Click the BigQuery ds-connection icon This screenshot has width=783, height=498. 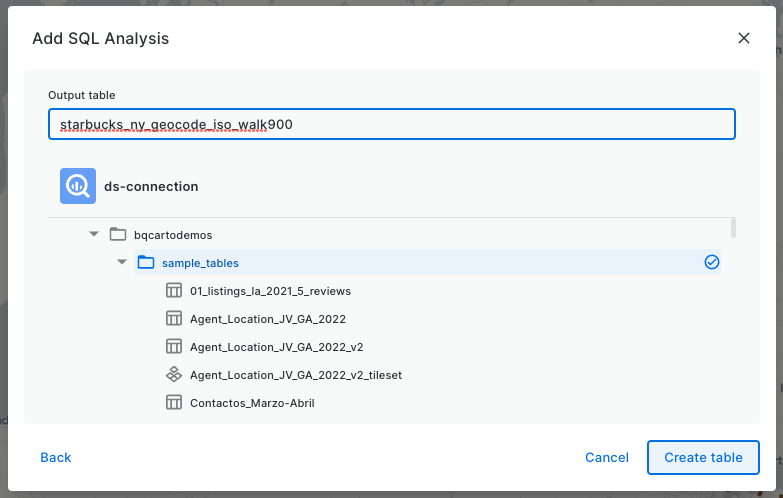pyautogui.click(x=77, y=186)
